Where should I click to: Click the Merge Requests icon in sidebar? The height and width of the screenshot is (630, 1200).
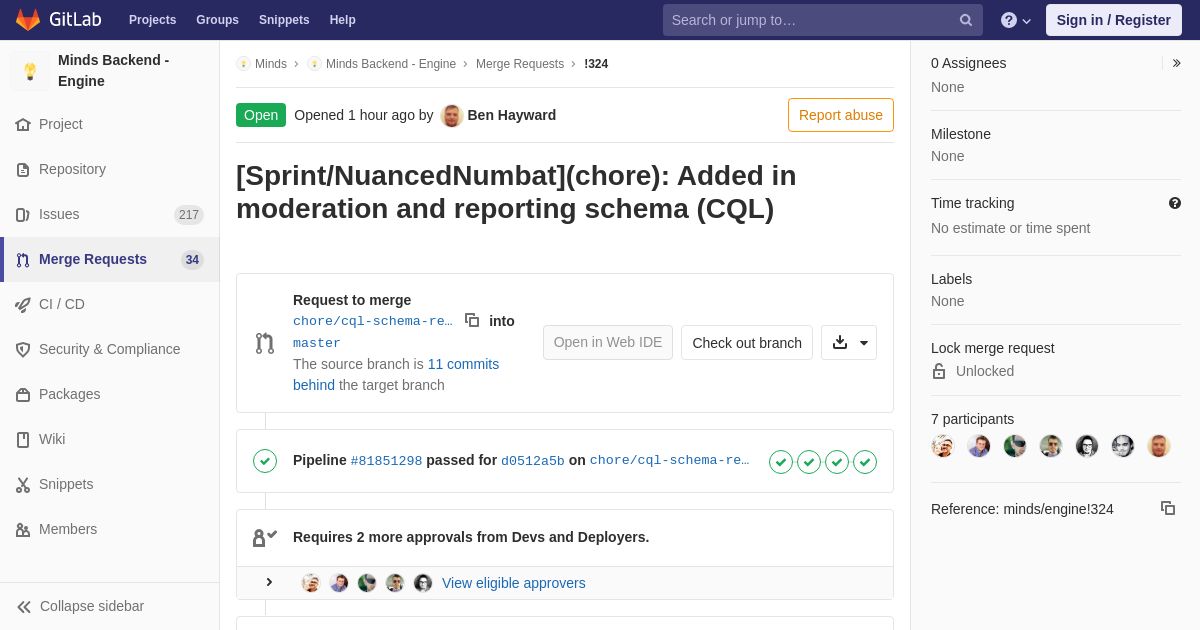(23, 260)
